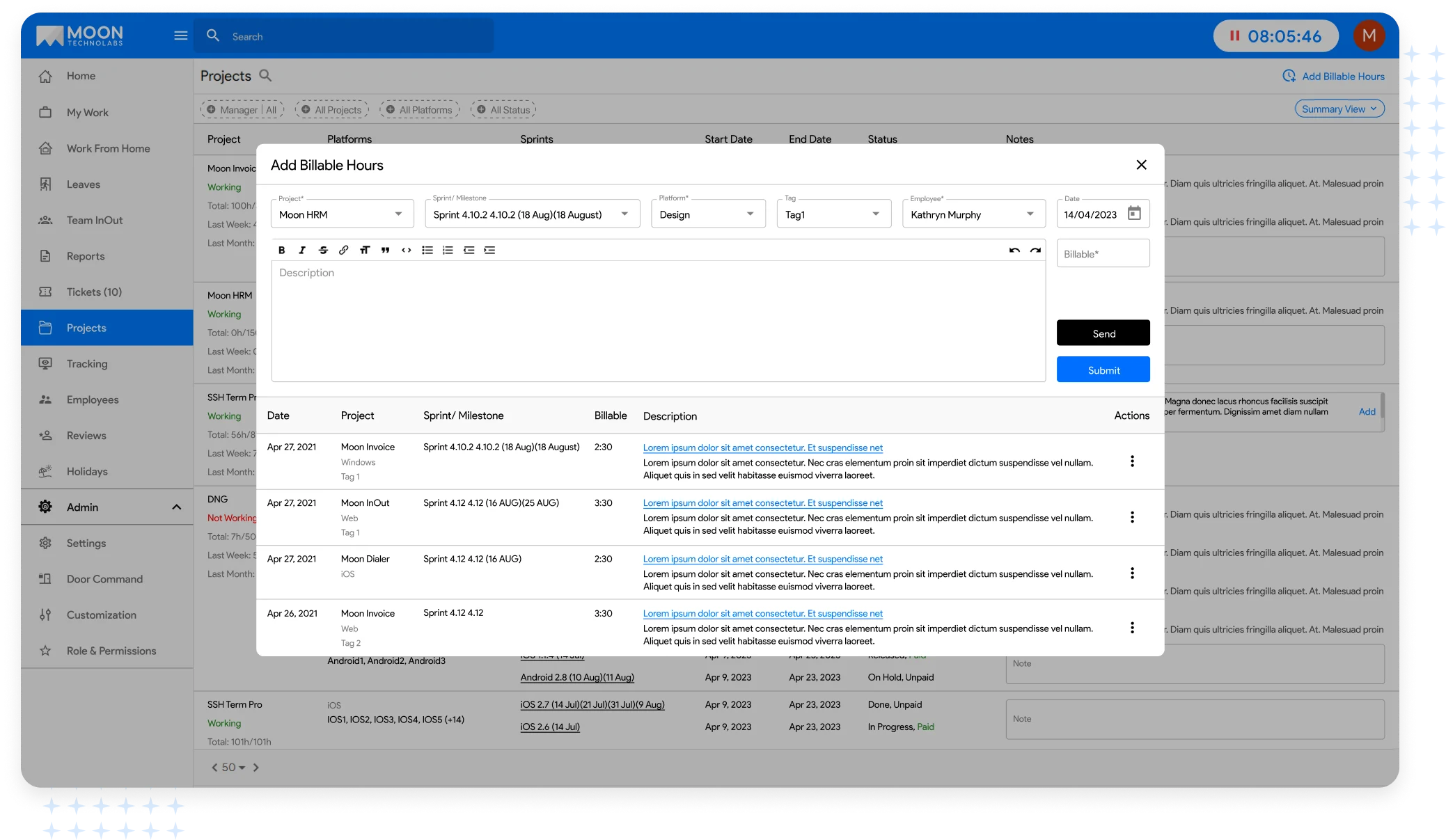Open the Project dropdown showing Moon HRM

(x=342, y=214)
